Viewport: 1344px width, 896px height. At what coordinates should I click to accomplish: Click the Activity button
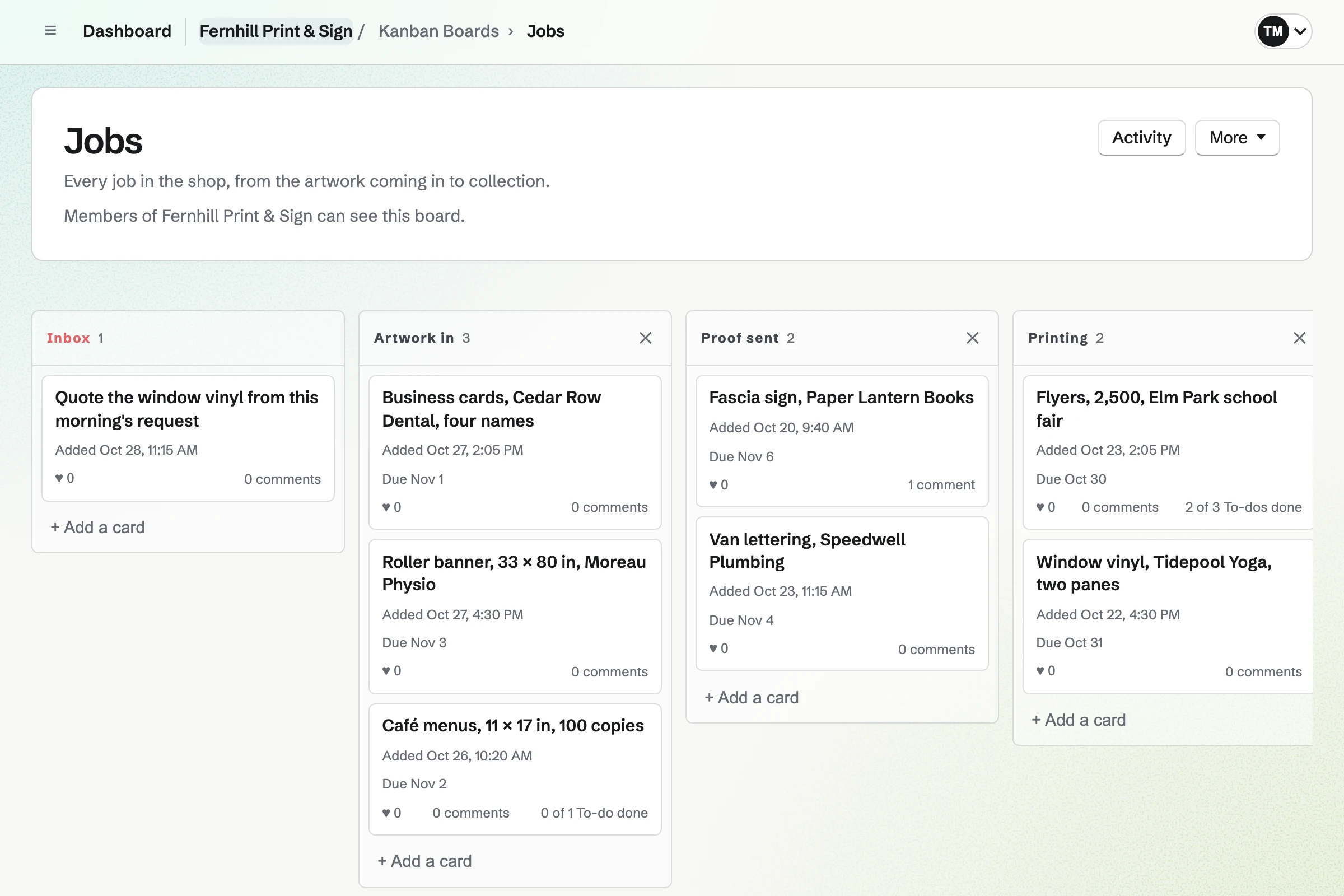tap(1141, 138)
